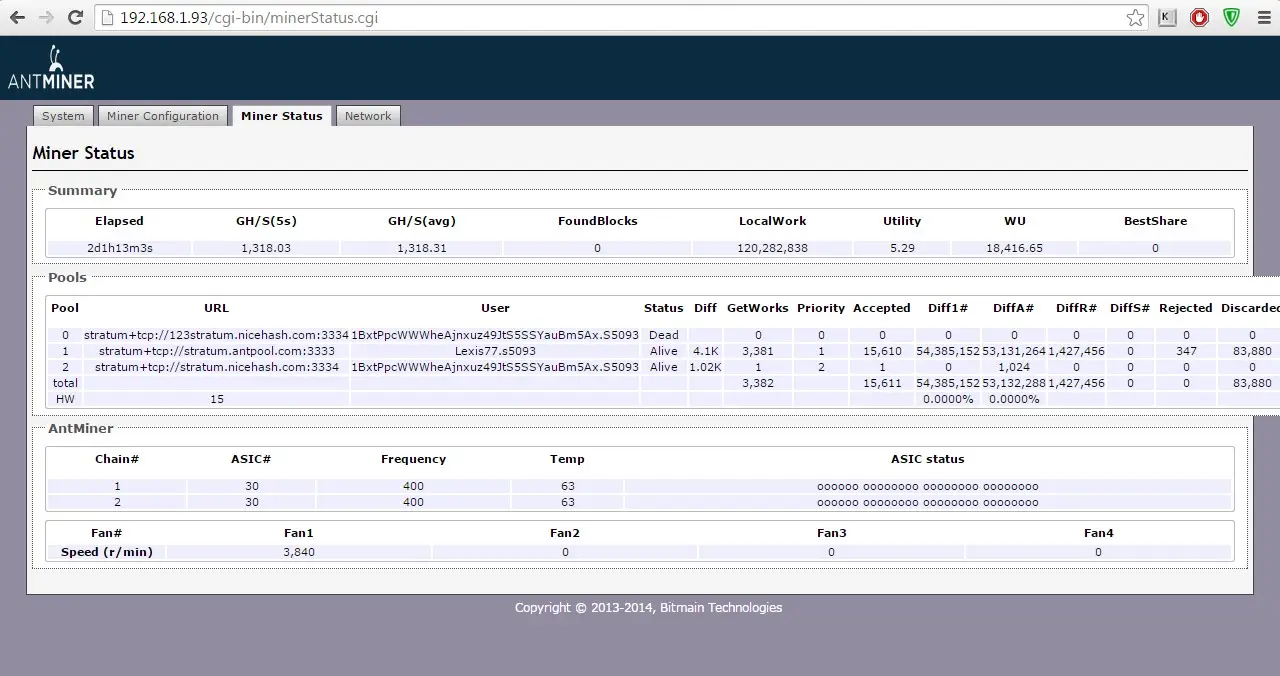The width and height of the screenshot is (1280, 676).
Task: Click the GetWorks value 3,381
Action: [758, 351]
